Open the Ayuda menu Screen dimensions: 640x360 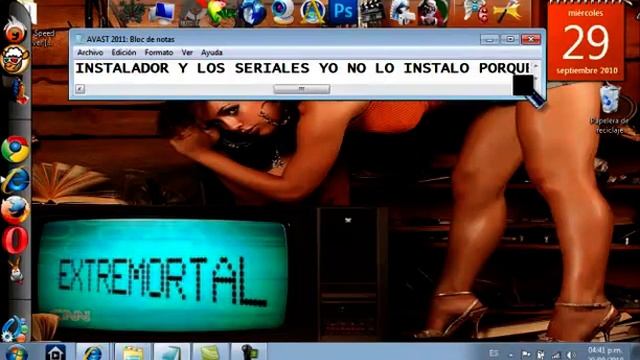pos(211,52)
